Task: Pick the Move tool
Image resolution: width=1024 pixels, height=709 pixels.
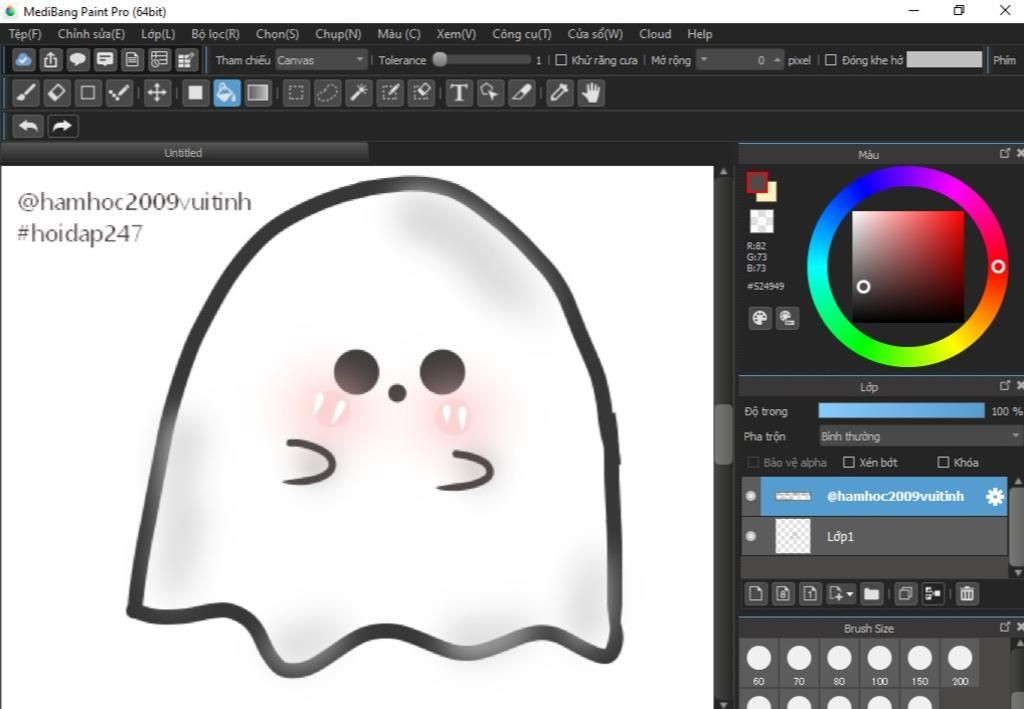Action: (x=156, y=93)
